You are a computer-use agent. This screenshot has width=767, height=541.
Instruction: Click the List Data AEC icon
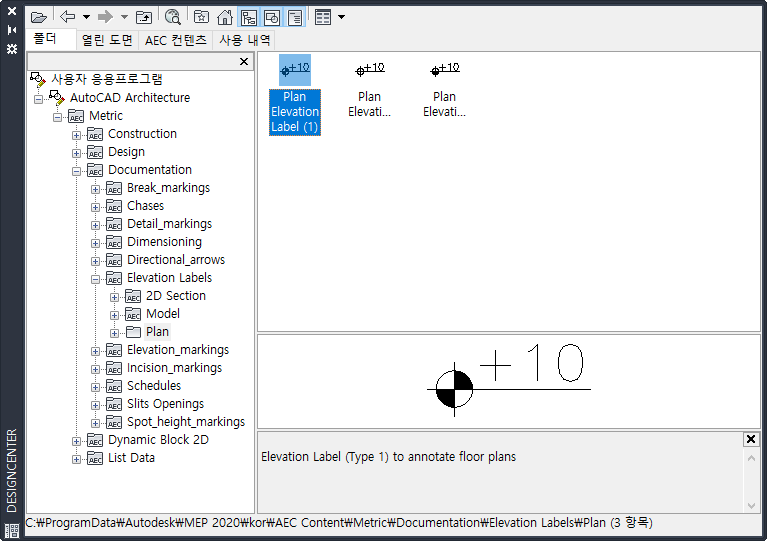95,459
